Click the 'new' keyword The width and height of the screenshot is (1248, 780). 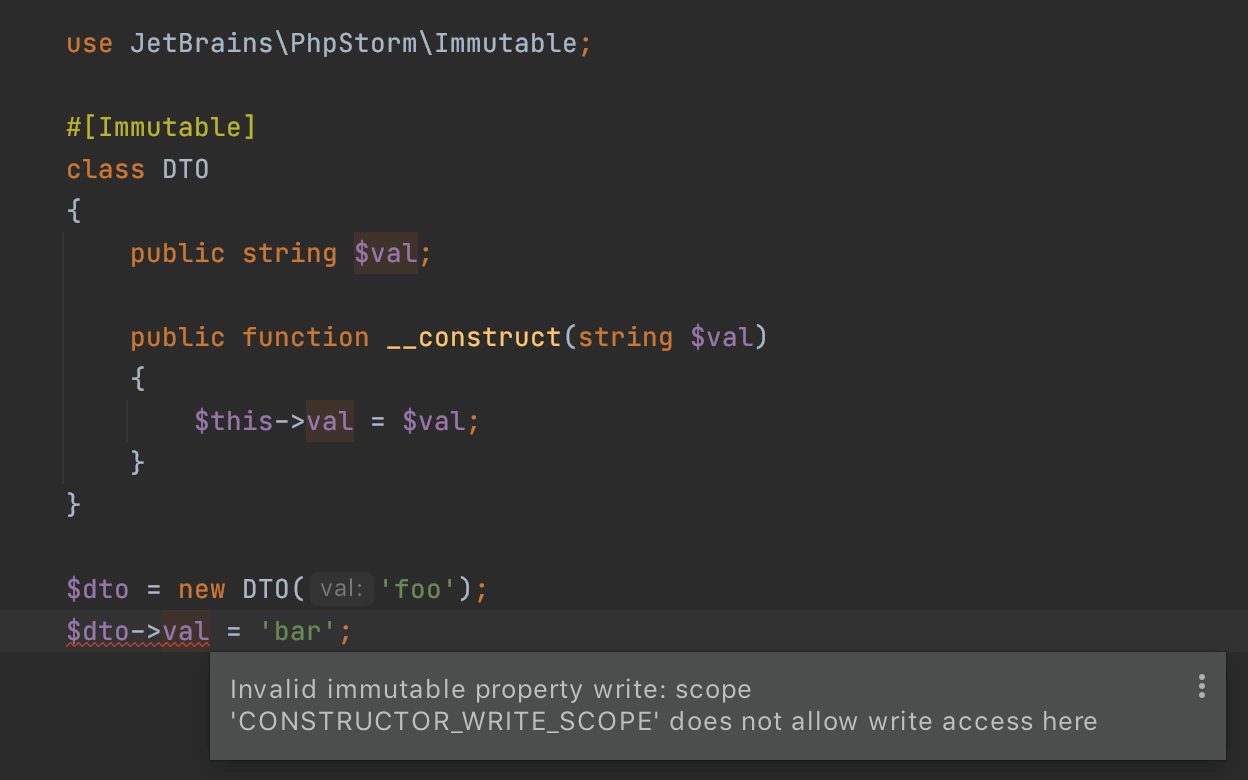202,589
